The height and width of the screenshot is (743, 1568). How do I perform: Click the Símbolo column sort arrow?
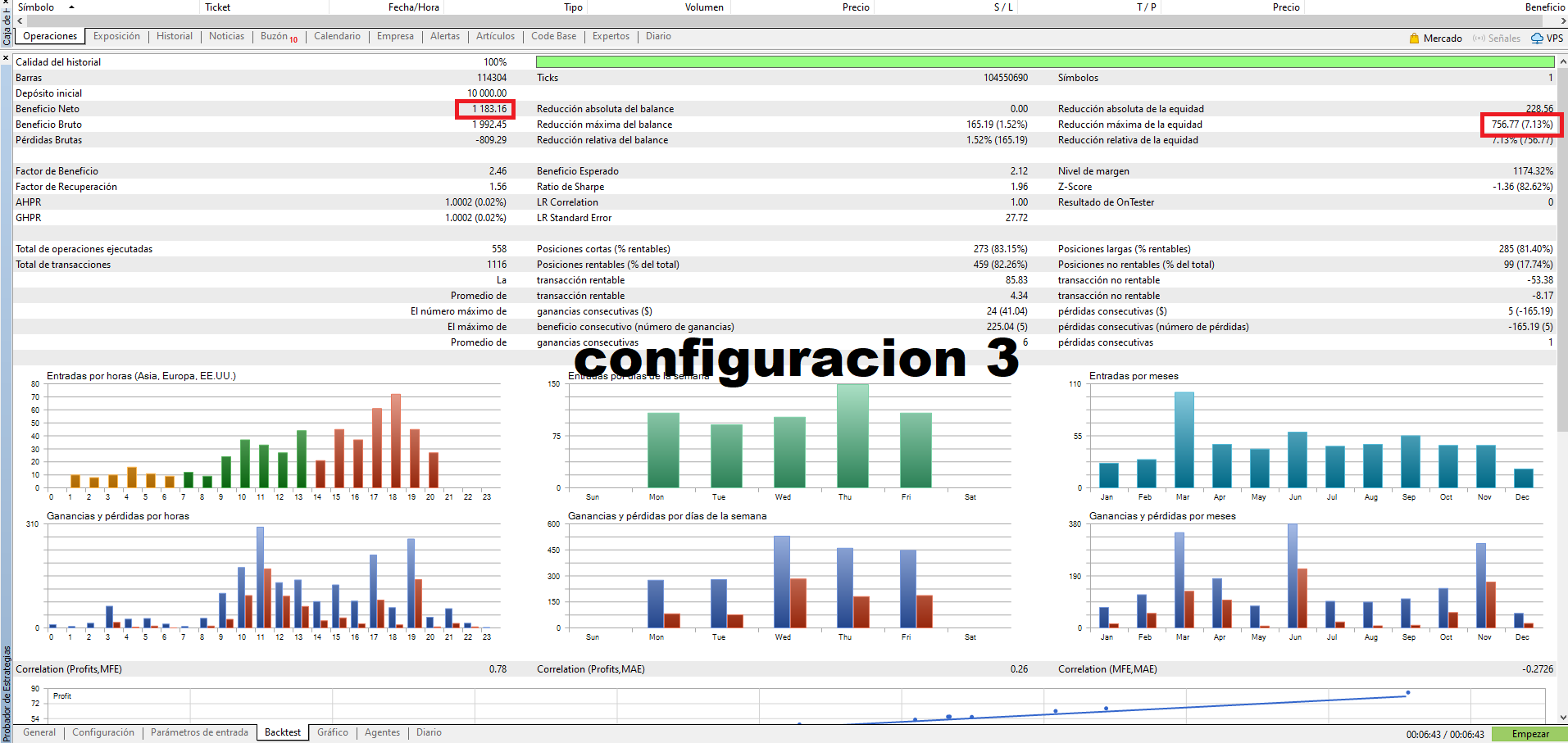click(x=70, y=6)
